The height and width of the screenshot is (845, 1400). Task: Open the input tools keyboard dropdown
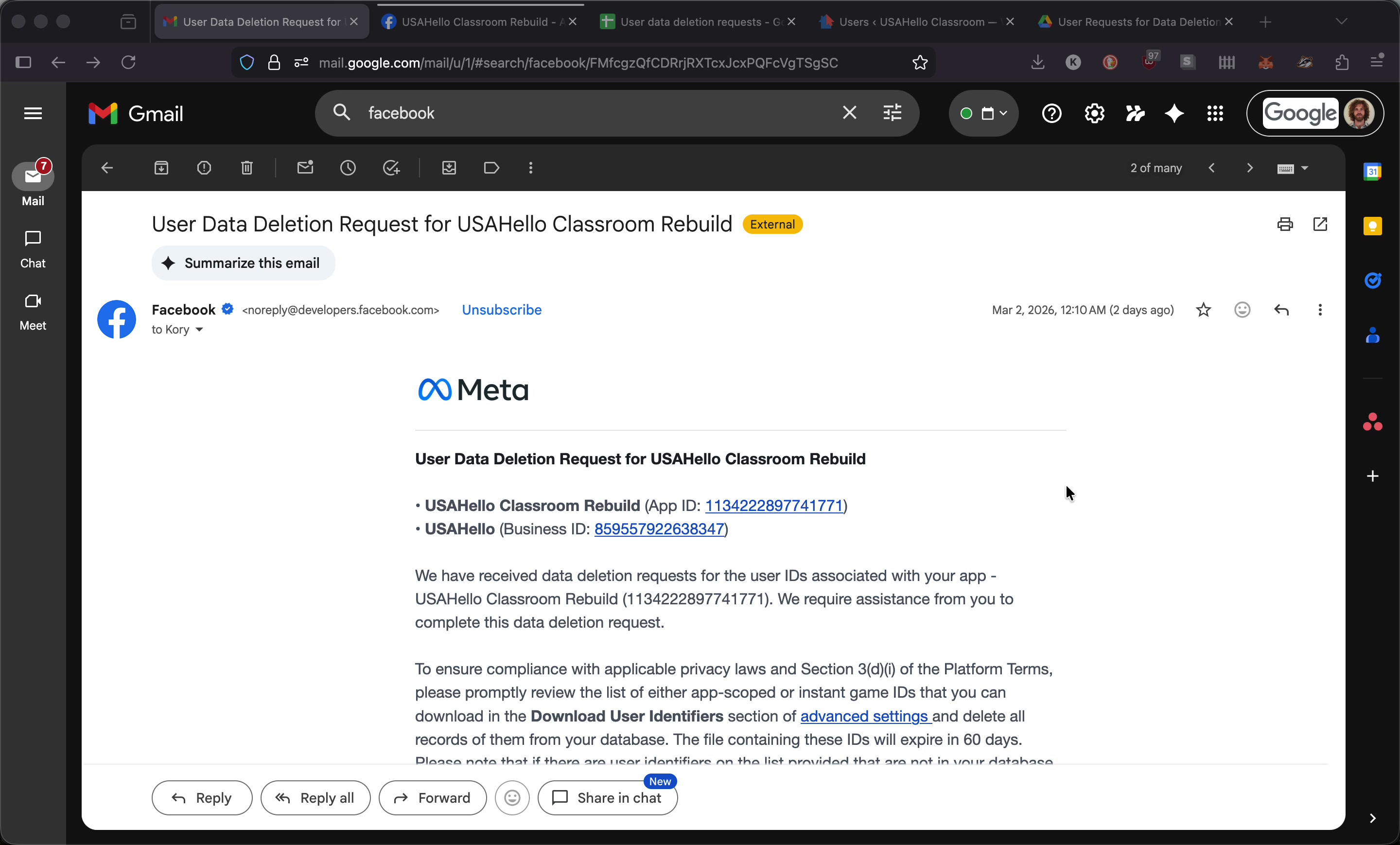click(x=1293, y=168)
